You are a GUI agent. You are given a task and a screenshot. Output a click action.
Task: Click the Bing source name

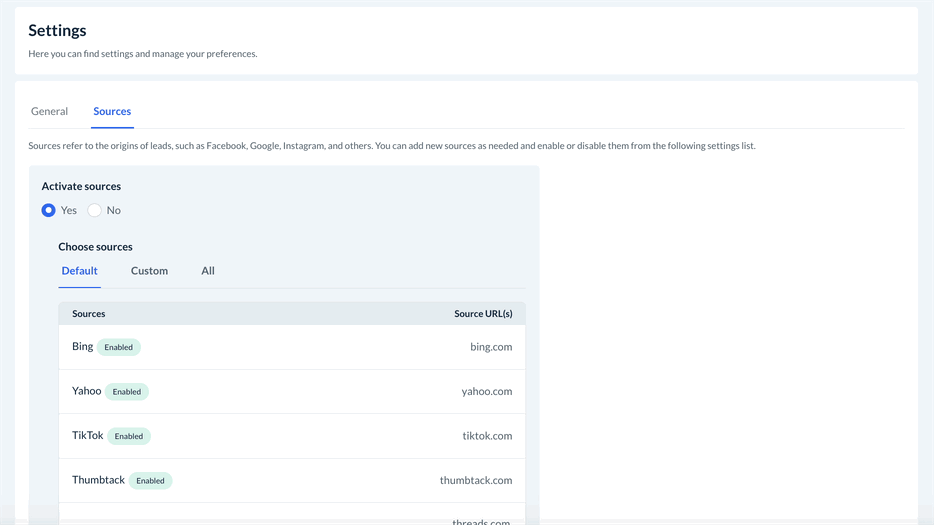coord(82,347)
